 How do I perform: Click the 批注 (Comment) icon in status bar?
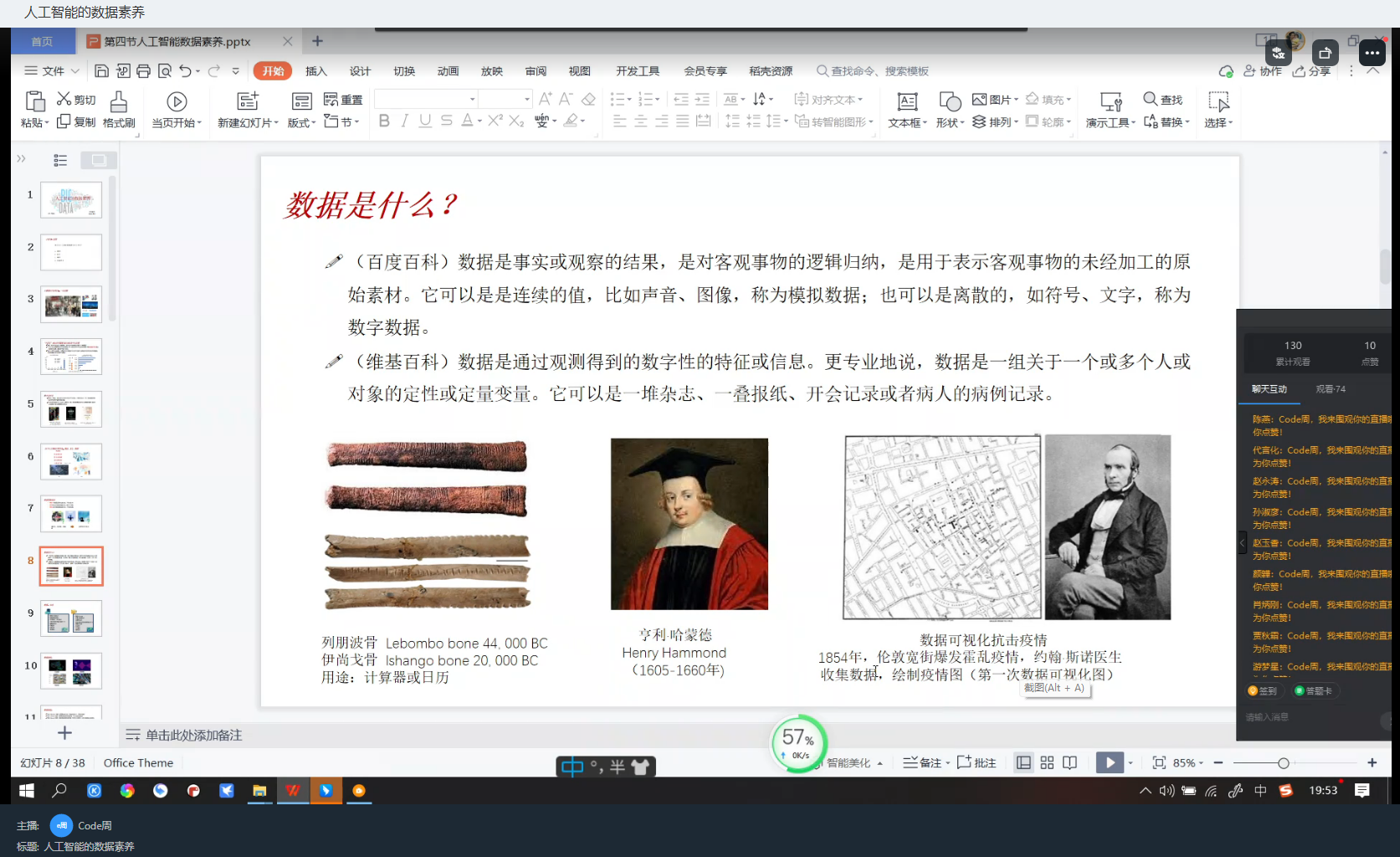pyautogui.click(x=977, y=762)
